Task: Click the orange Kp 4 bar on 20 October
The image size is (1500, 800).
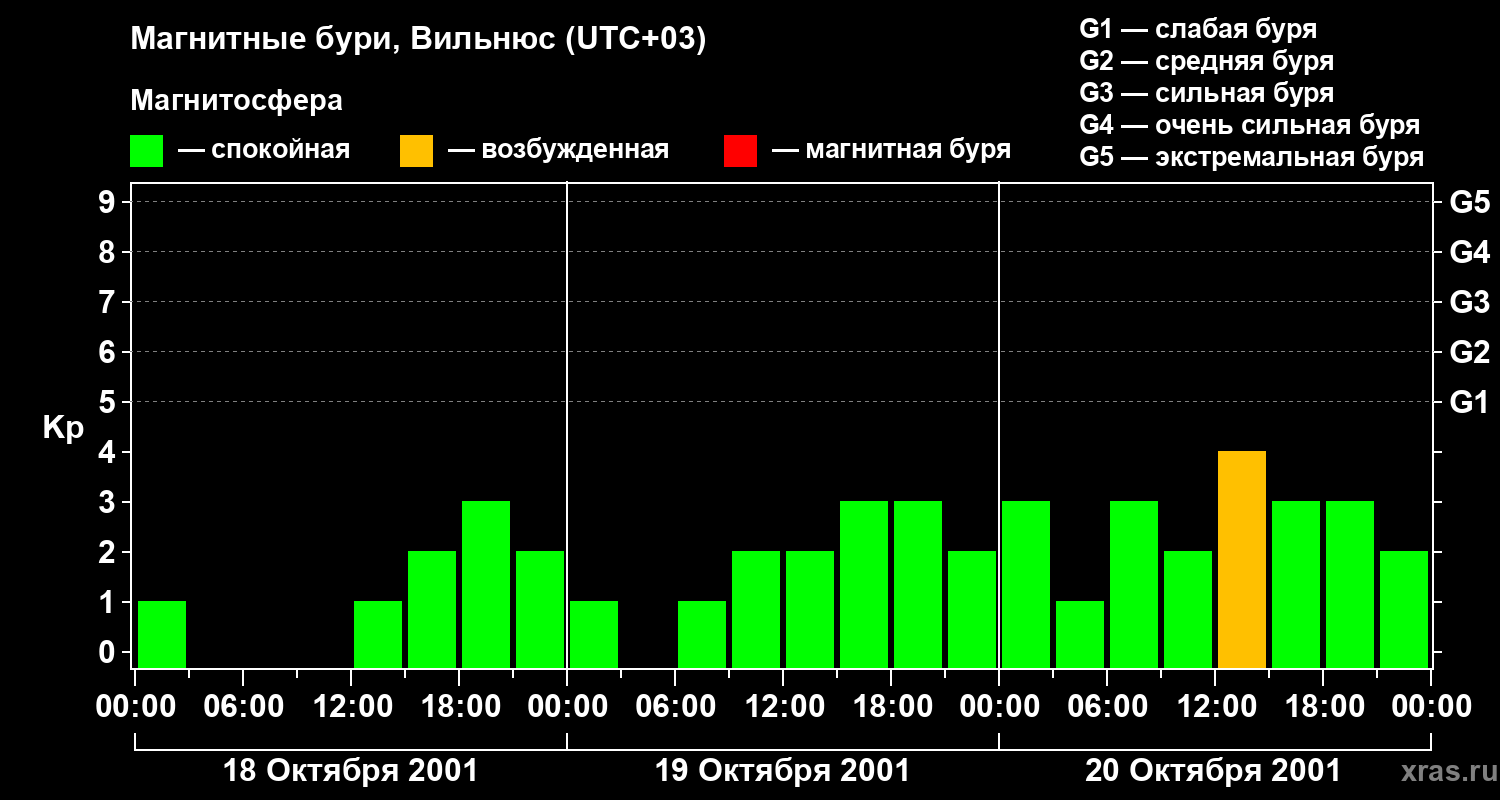Action: click(x=1242, y=559)
